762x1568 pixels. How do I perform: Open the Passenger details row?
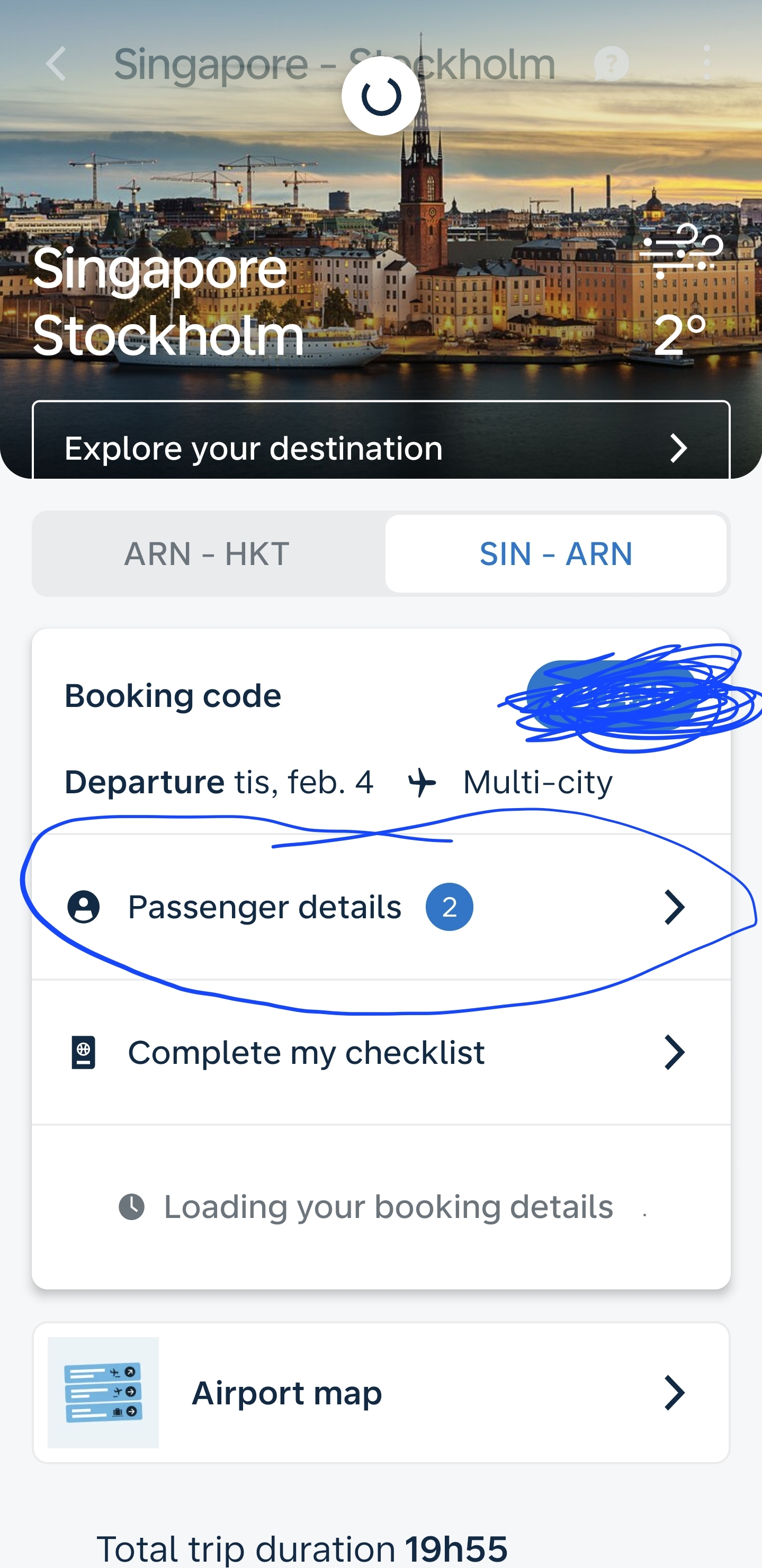click(x=264, y=907)
